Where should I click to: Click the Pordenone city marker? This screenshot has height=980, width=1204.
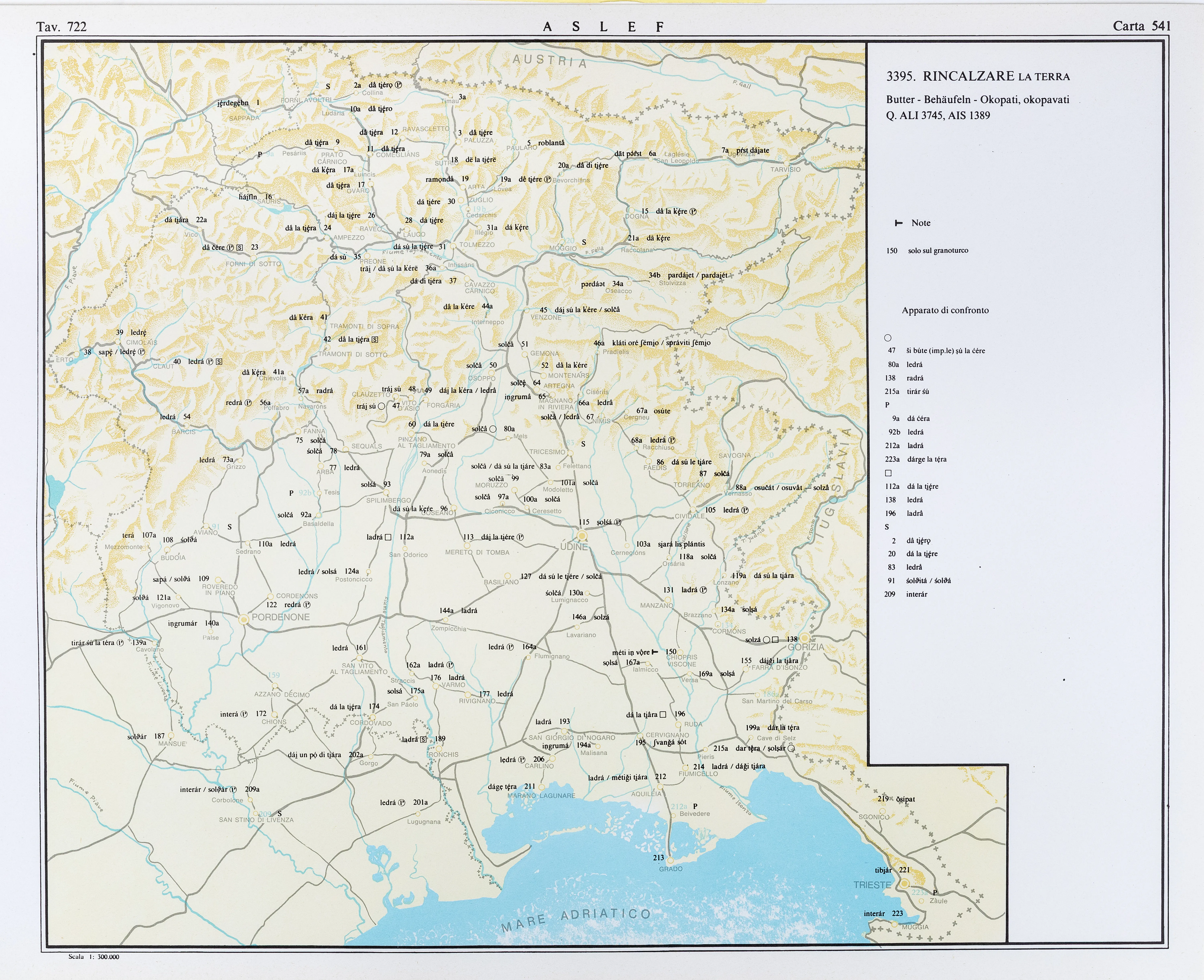click(x=244, y=619)
